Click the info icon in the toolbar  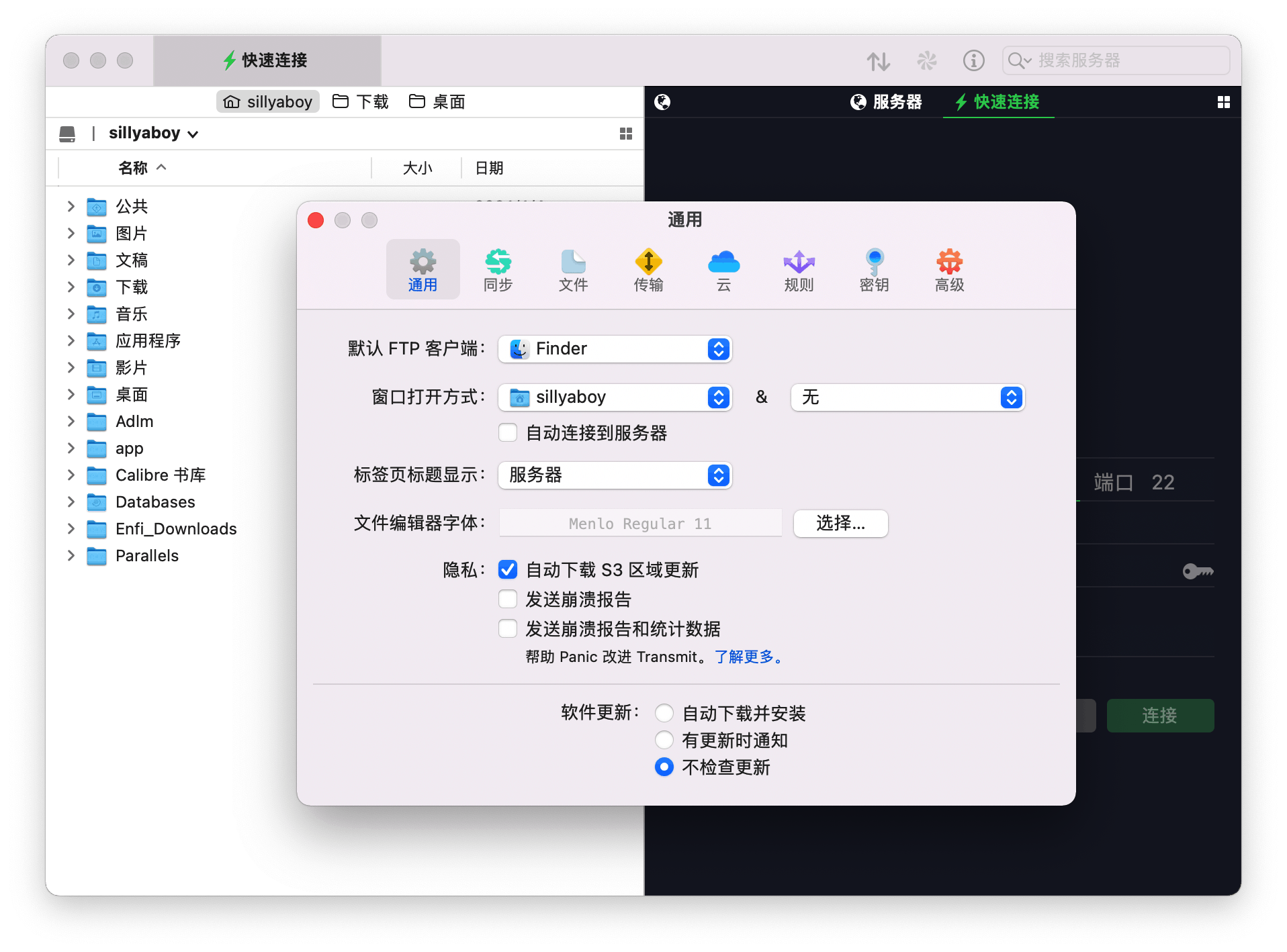973,61
